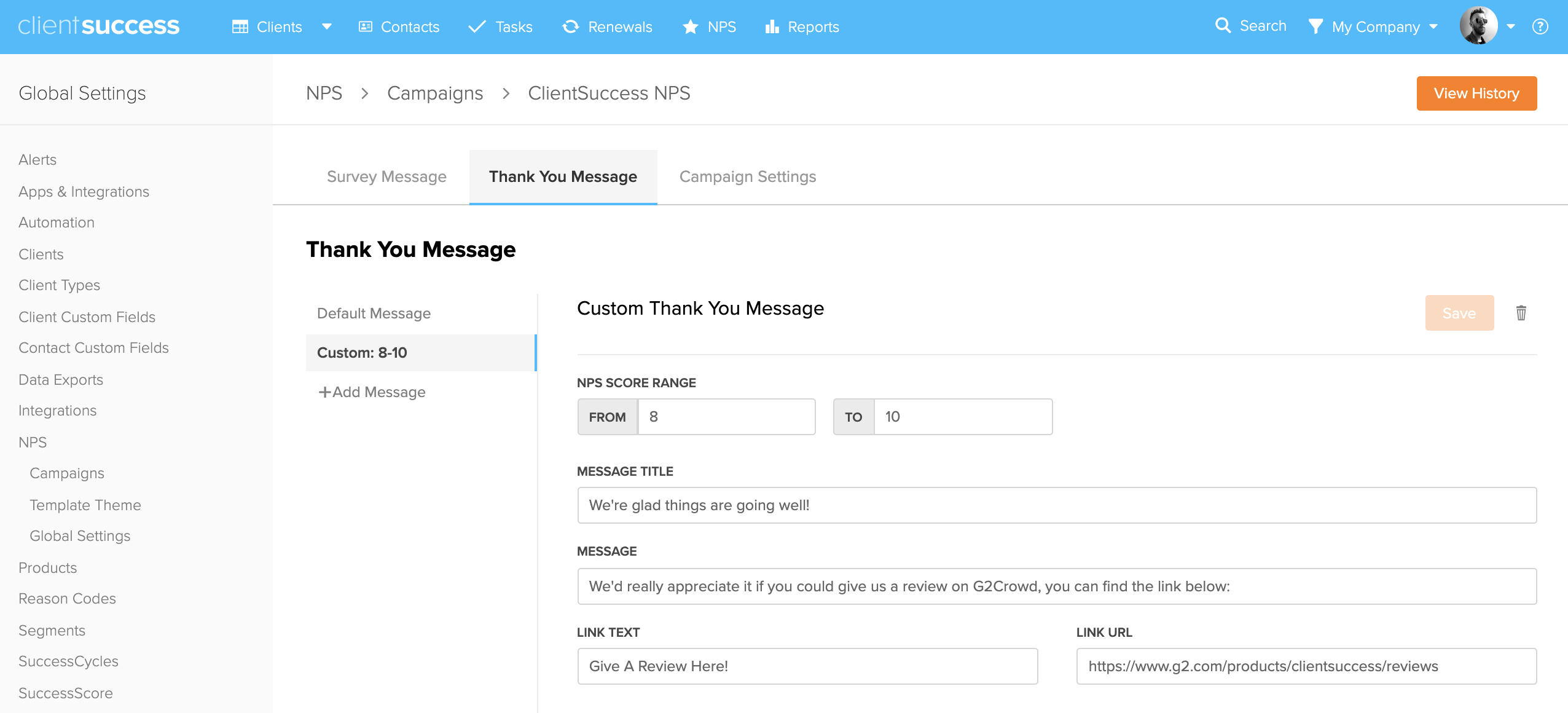
Task: Open the user account dropdown caret
Action: pyautogui.click(x=1511, y=26)
